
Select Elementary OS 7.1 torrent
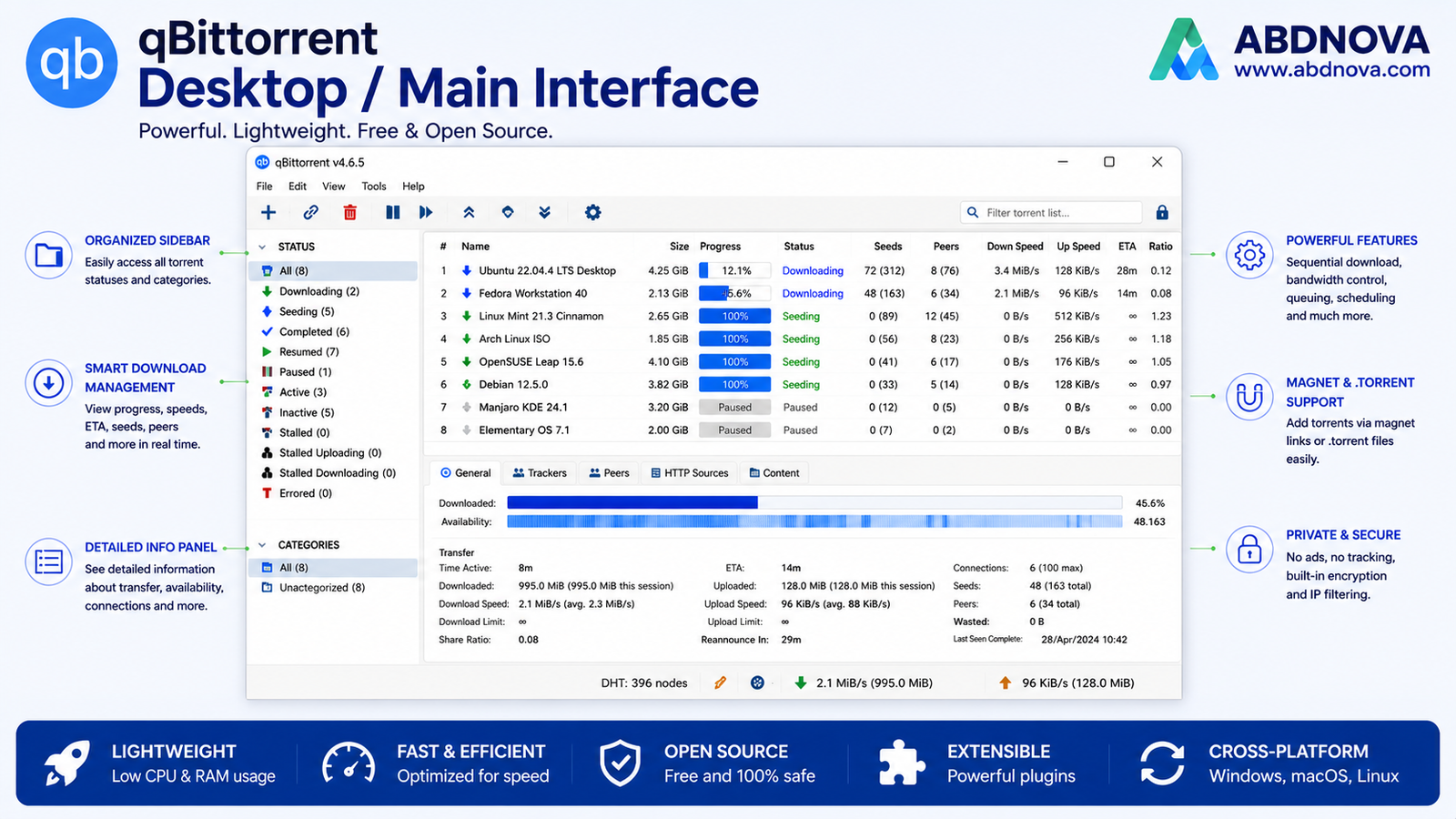click(x=804, y=430)
